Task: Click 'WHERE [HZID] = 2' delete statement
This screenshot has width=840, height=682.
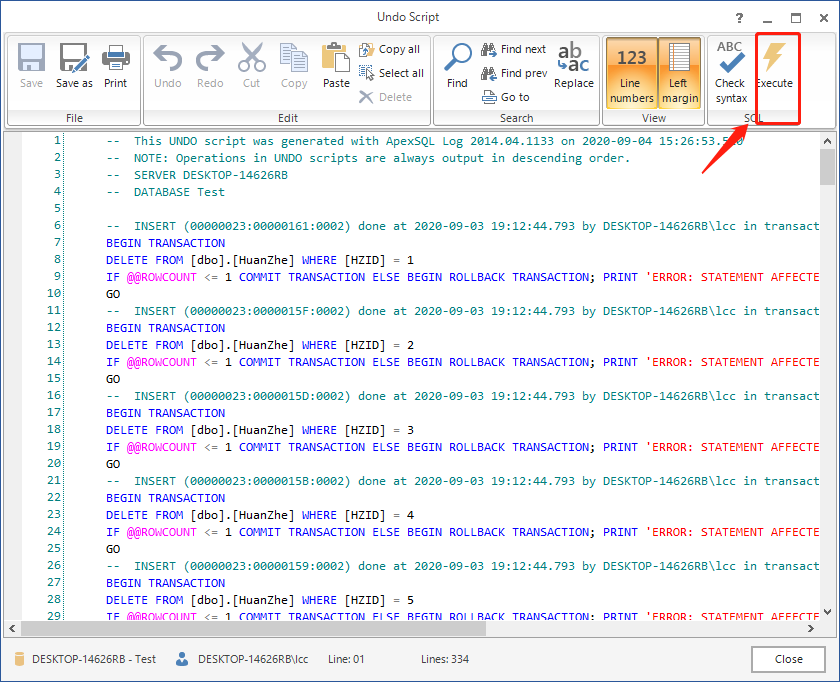Action: pos(260,345)
